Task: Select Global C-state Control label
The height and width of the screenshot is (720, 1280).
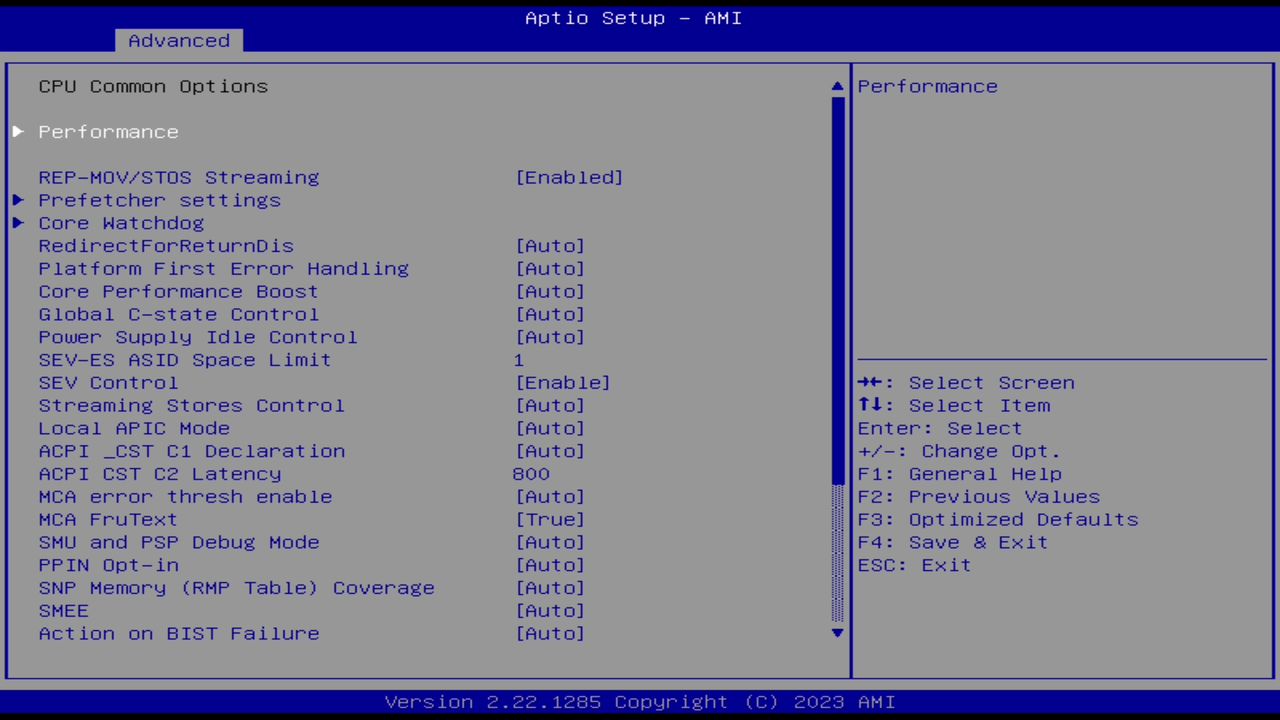Action: click(x=179, y=315)
